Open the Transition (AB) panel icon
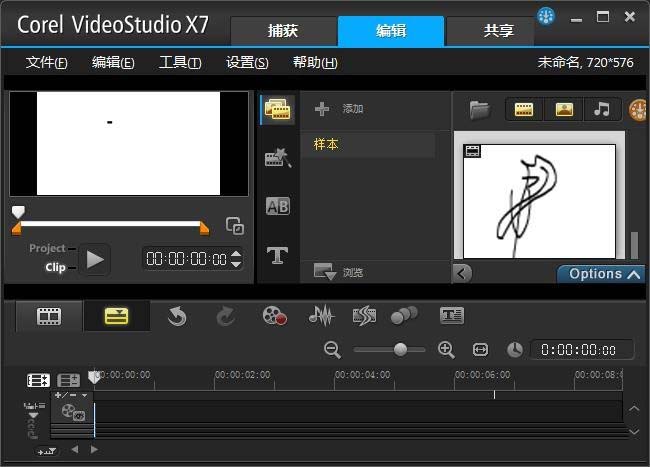 [x=277, y=206]
